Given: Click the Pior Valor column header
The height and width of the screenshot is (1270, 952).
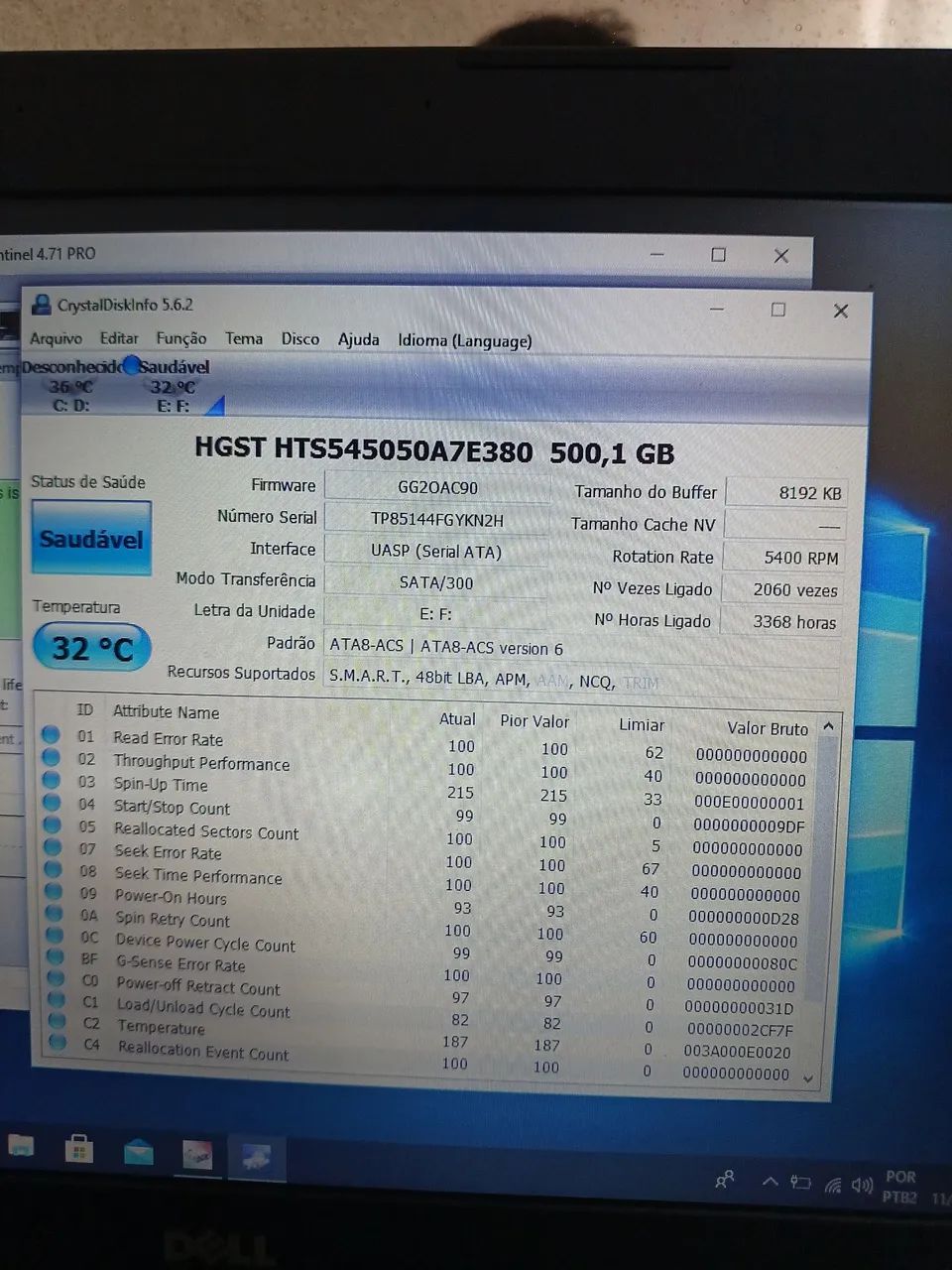Looking at the screenshot, I should (535, 721).
